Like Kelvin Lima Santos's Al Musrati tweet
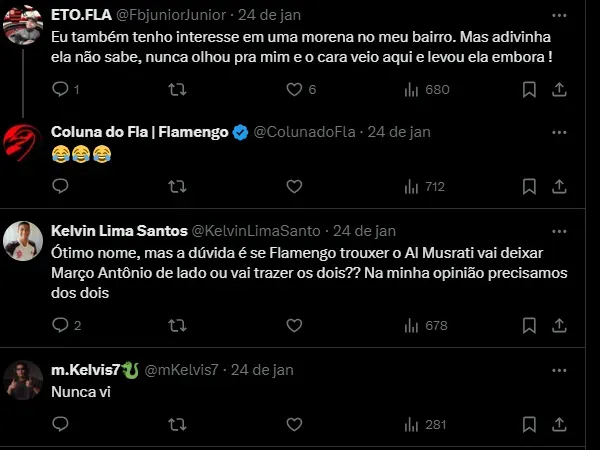Screen dimensions: 600x450 click(x=294, y=325)
